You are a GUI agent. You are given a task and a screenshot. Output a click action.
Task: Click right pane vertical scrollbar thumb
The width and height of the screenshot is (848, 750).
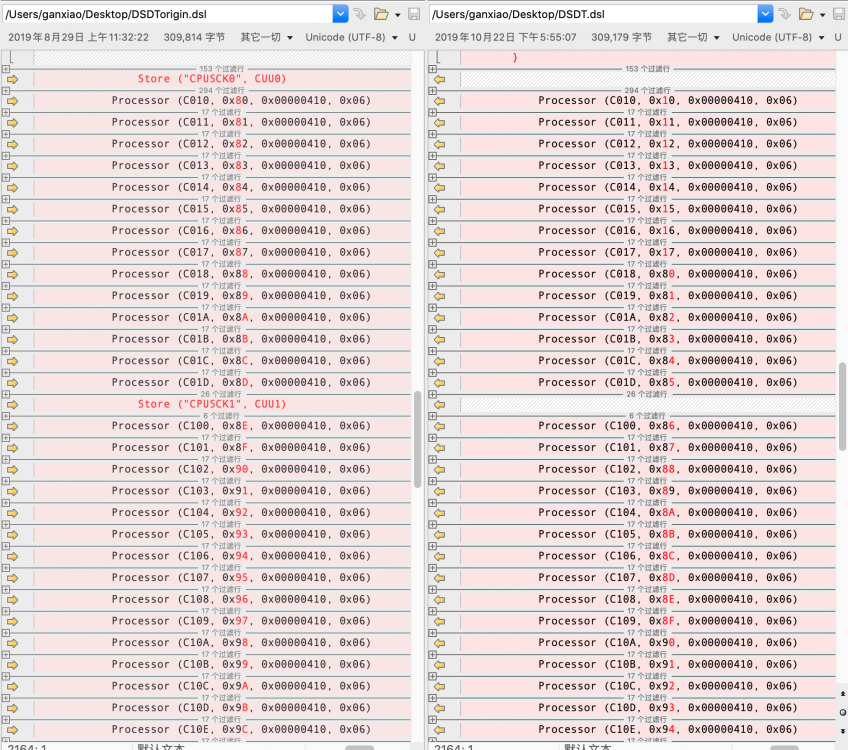843,406
